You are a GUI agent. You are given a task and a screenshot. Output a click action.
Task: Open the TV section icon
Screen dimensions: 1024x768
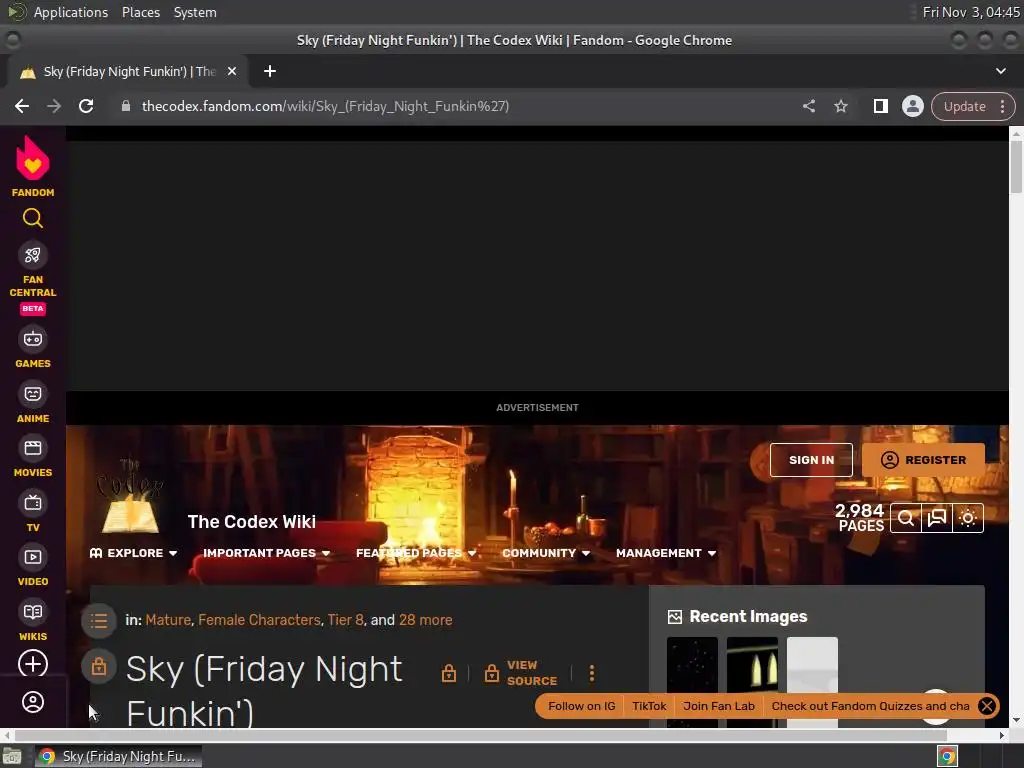click(33, 503)
